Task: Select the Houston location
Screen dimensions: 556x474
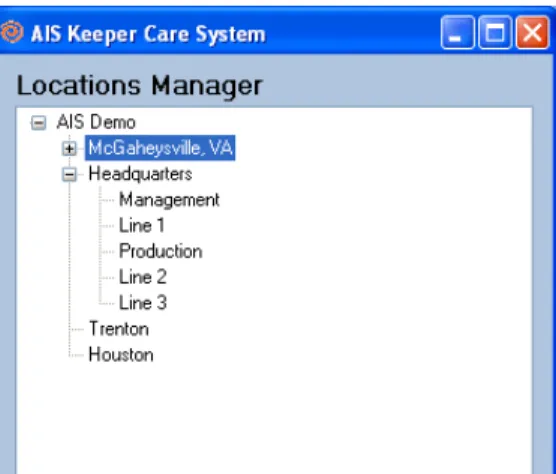Action: point(121,355)
